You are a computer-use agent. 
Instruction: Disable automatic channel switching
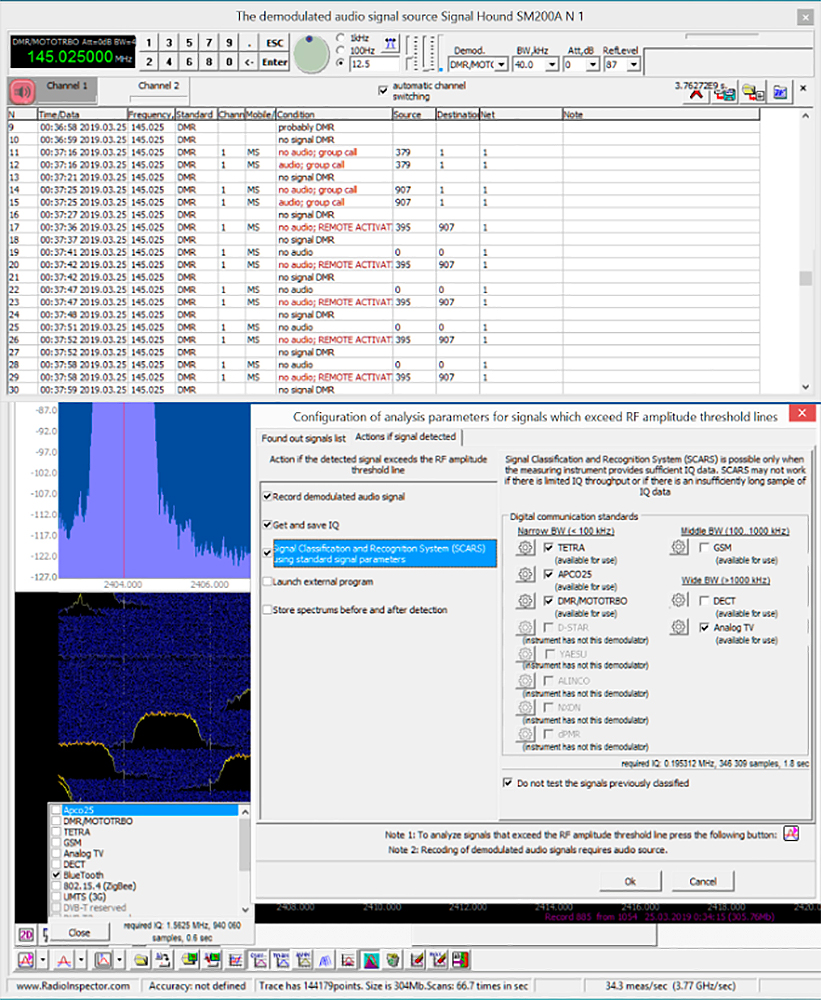tap(383, 88)
